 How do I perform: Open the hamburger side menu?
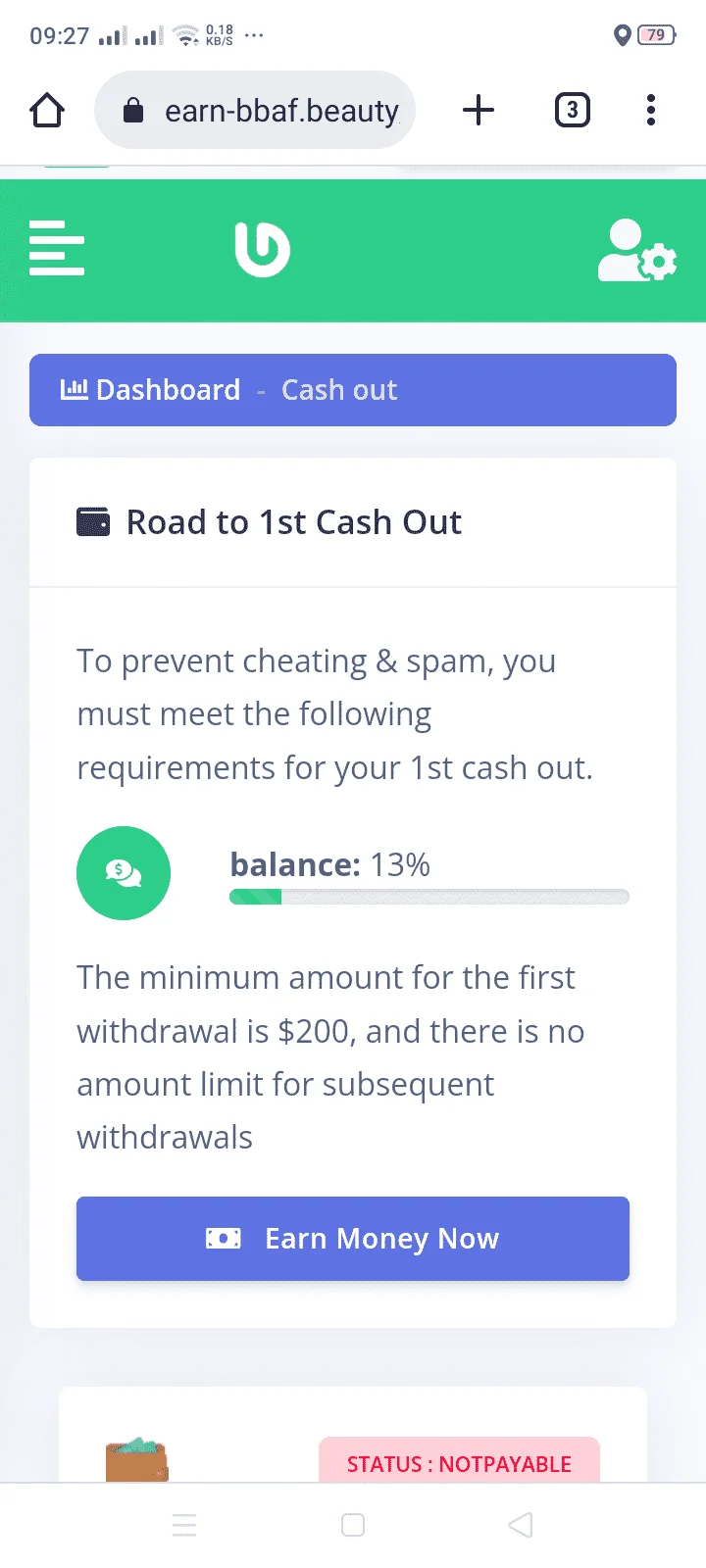57,248
